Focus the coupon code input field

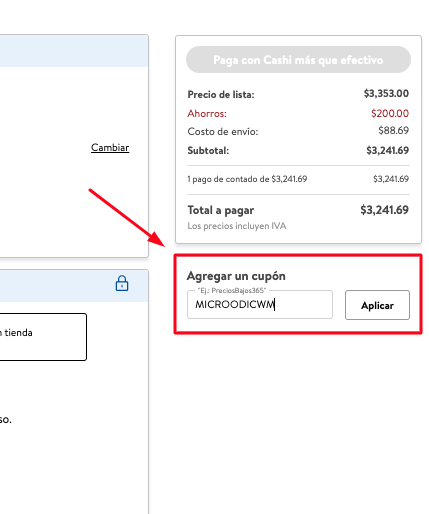point(260,304)
